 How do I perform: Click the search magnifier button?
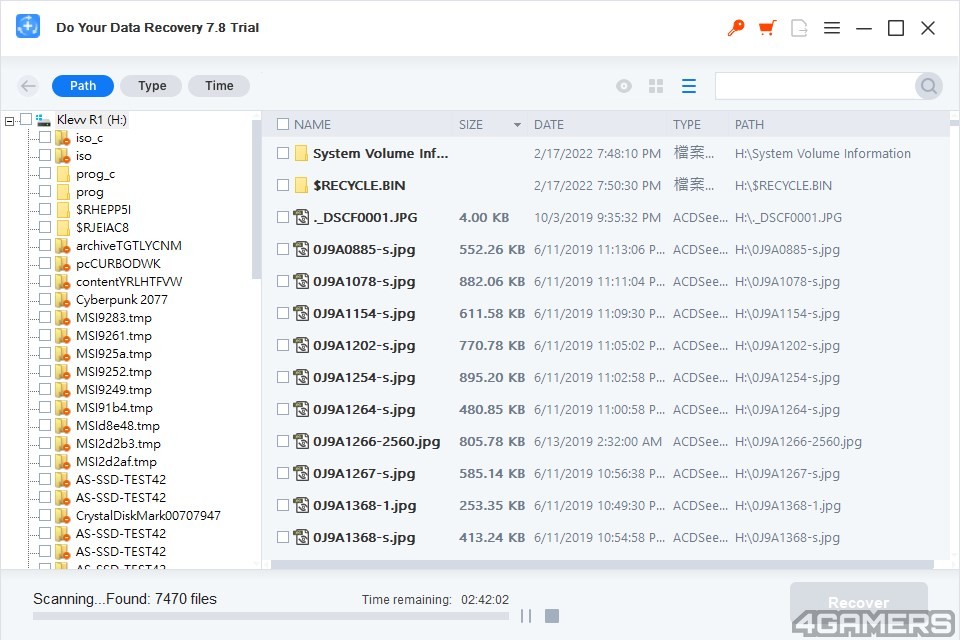[928, 86]
